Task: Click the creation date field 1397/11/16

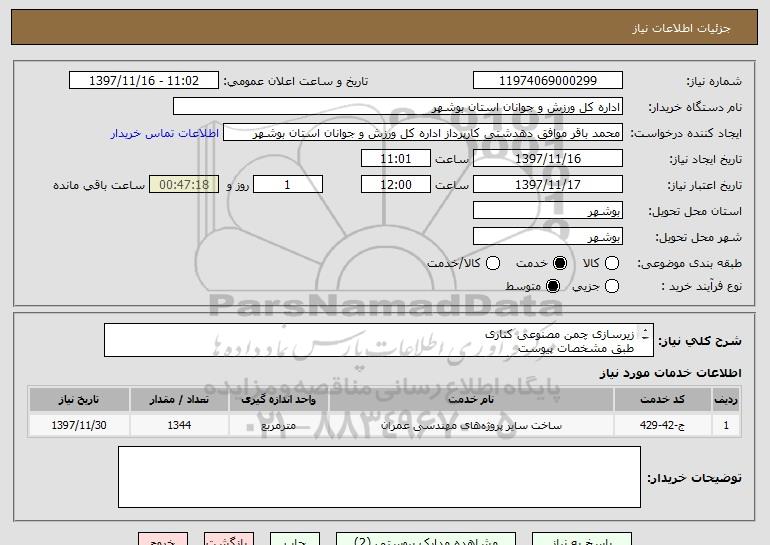Action: pyautogui.click(x=548, y=159)
